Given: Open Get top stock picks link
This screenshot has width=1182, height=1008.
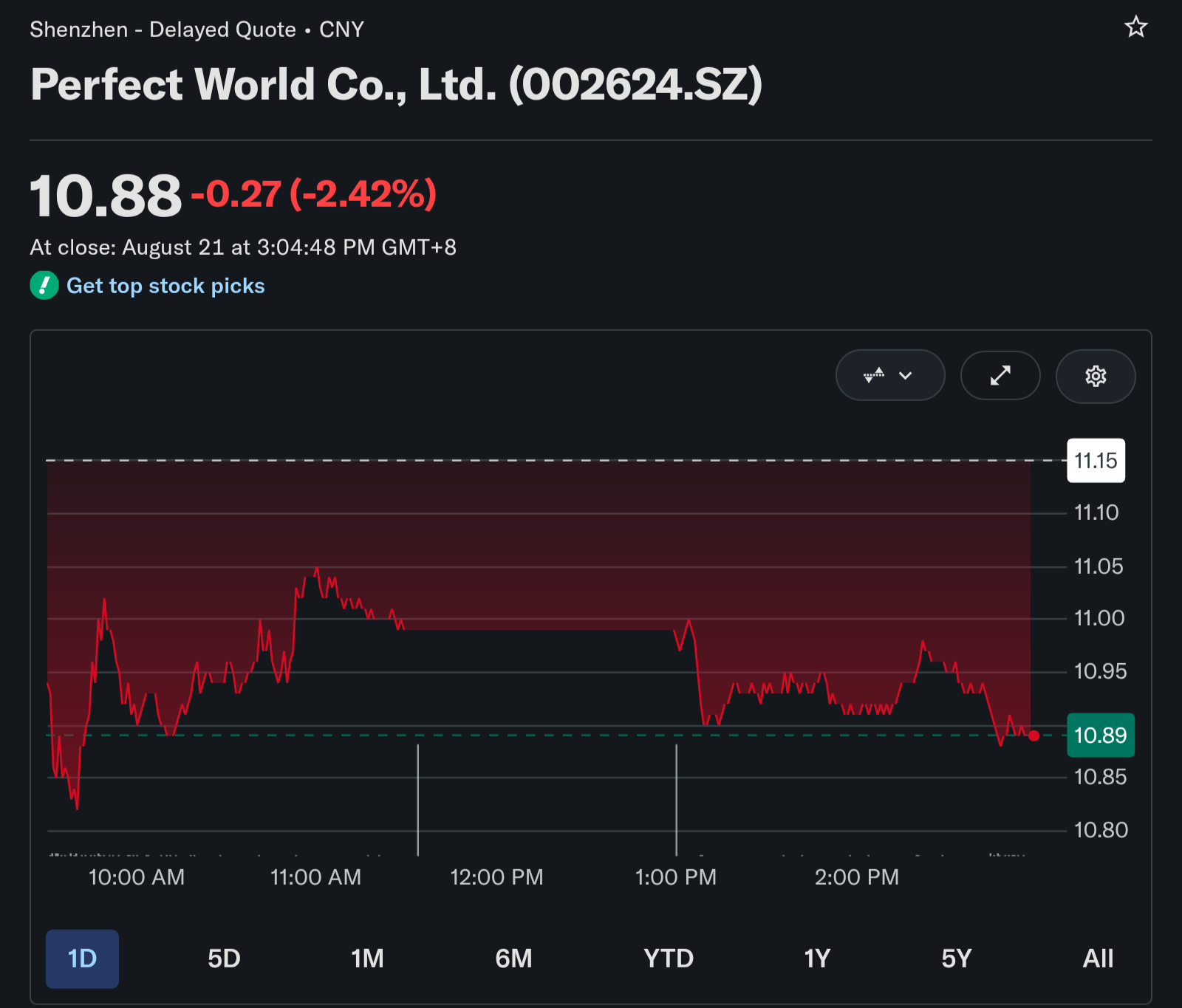Looking at the screenshot, I should point(165,286).
